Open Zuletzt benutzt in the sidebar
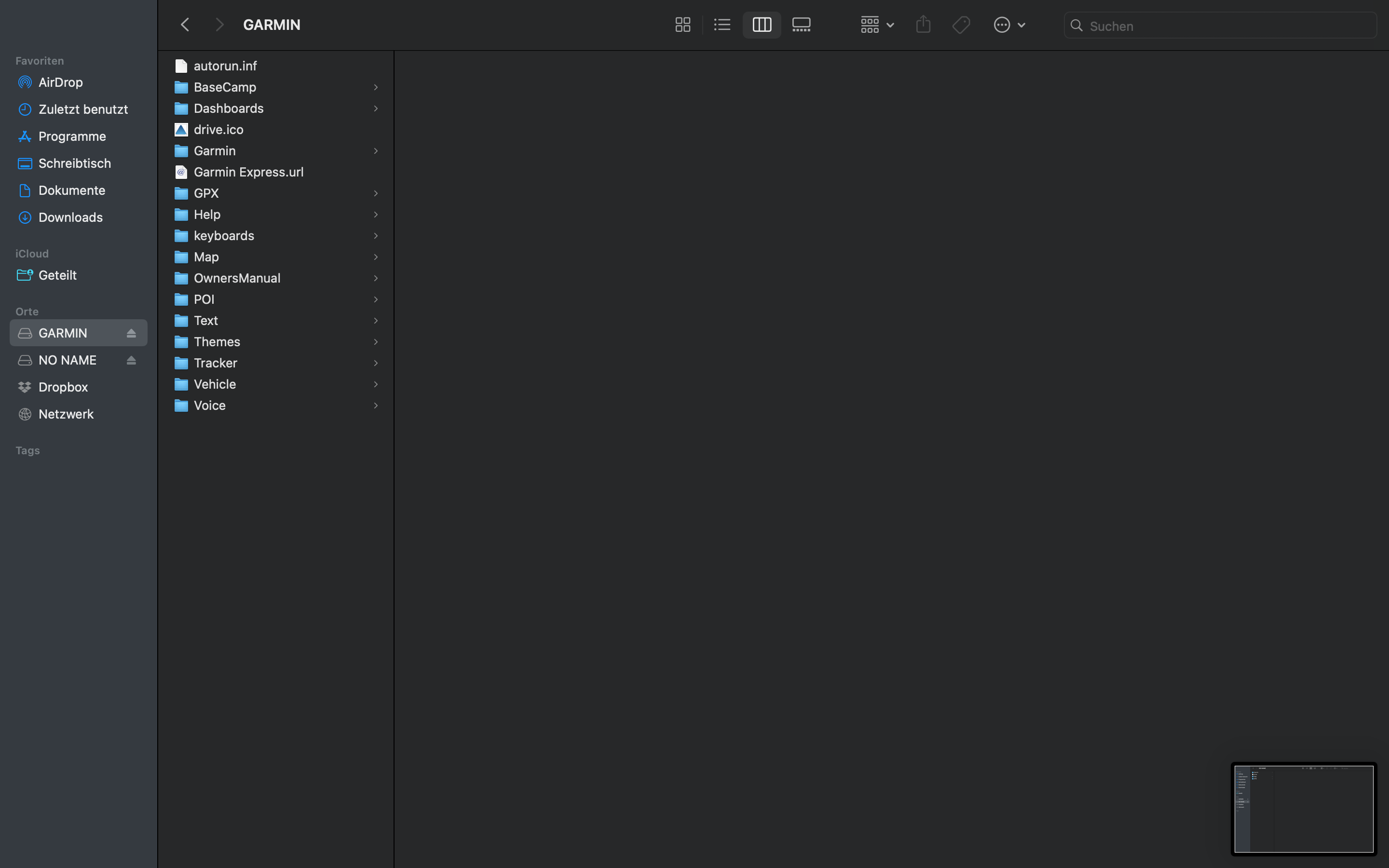1389x868 pixels. pyautogui.click(x=78, y=109)
